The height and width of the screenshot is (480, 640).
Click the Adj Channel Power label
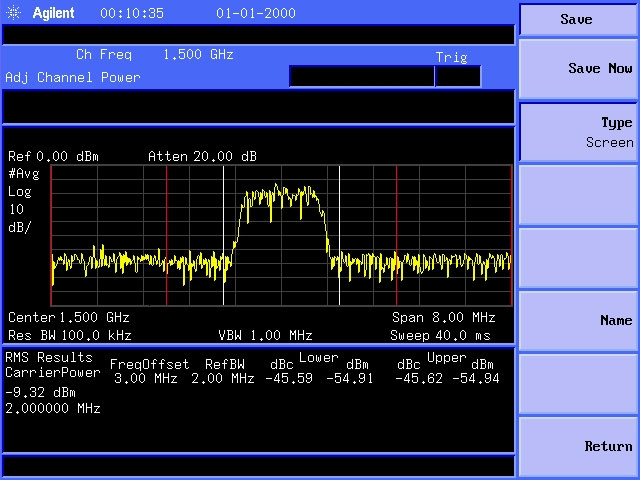coord(73,77)
